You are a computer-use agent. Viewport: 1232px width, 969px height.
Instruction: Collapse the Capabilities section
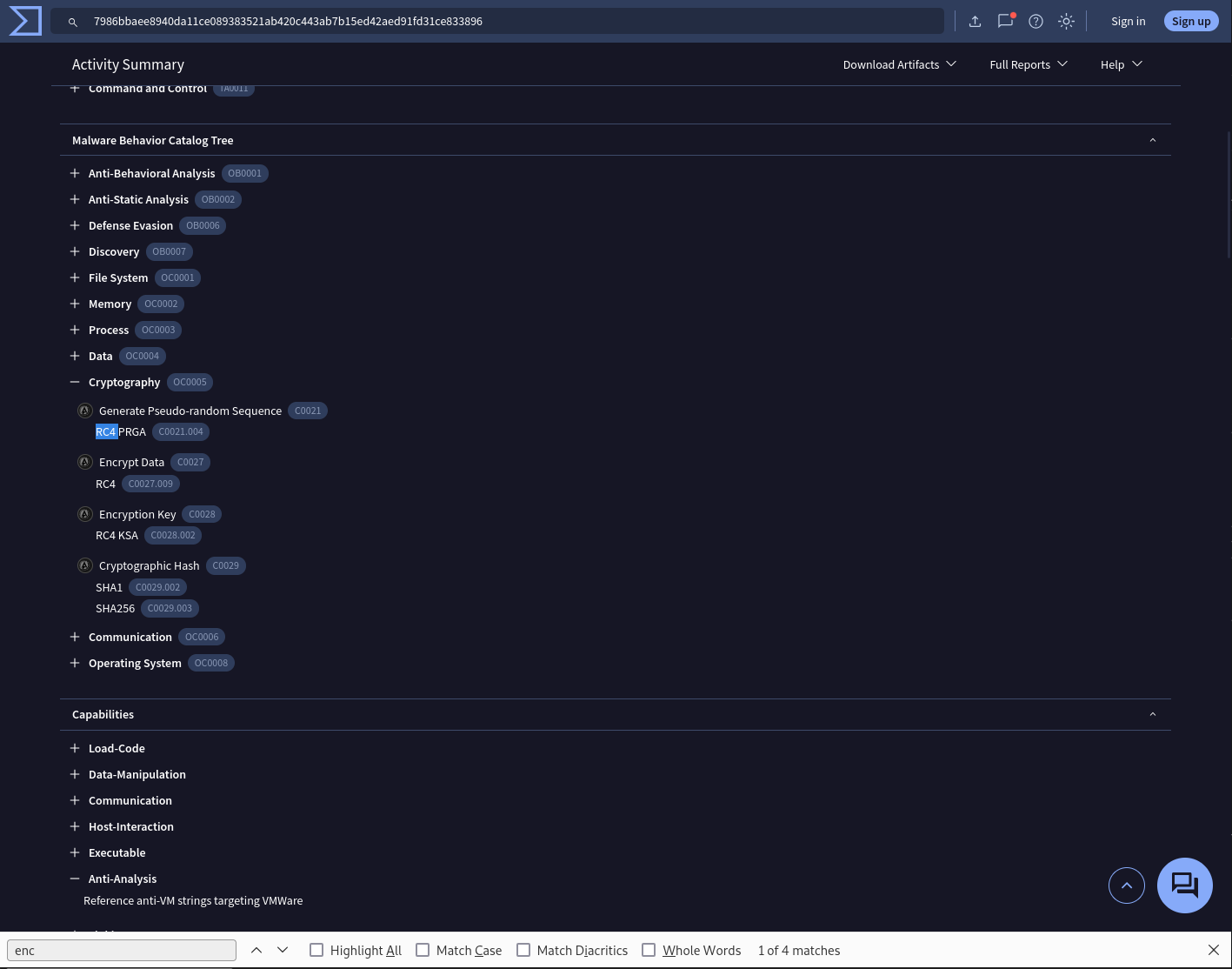pyautogui.click(x=1153, y=714)
